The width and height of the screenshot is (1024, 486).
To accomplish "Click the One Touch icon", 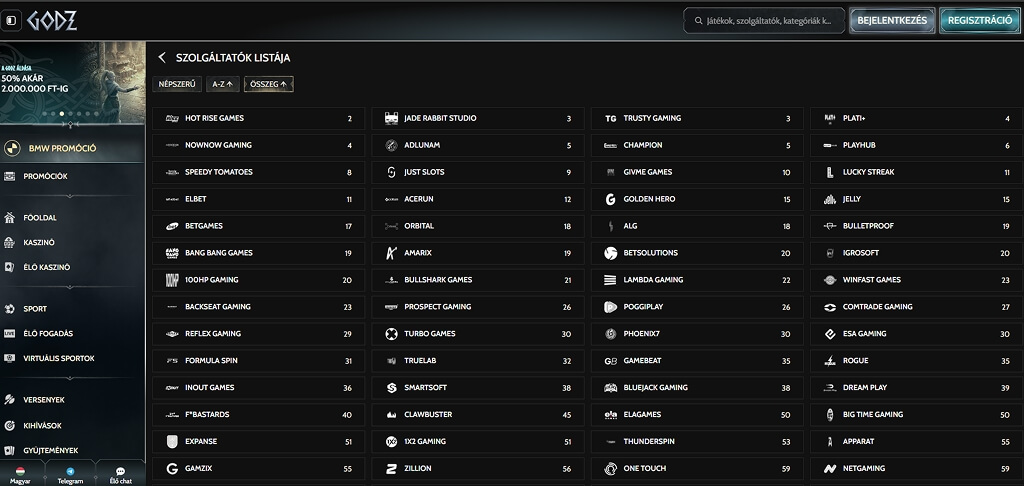I will coord(611,468).
